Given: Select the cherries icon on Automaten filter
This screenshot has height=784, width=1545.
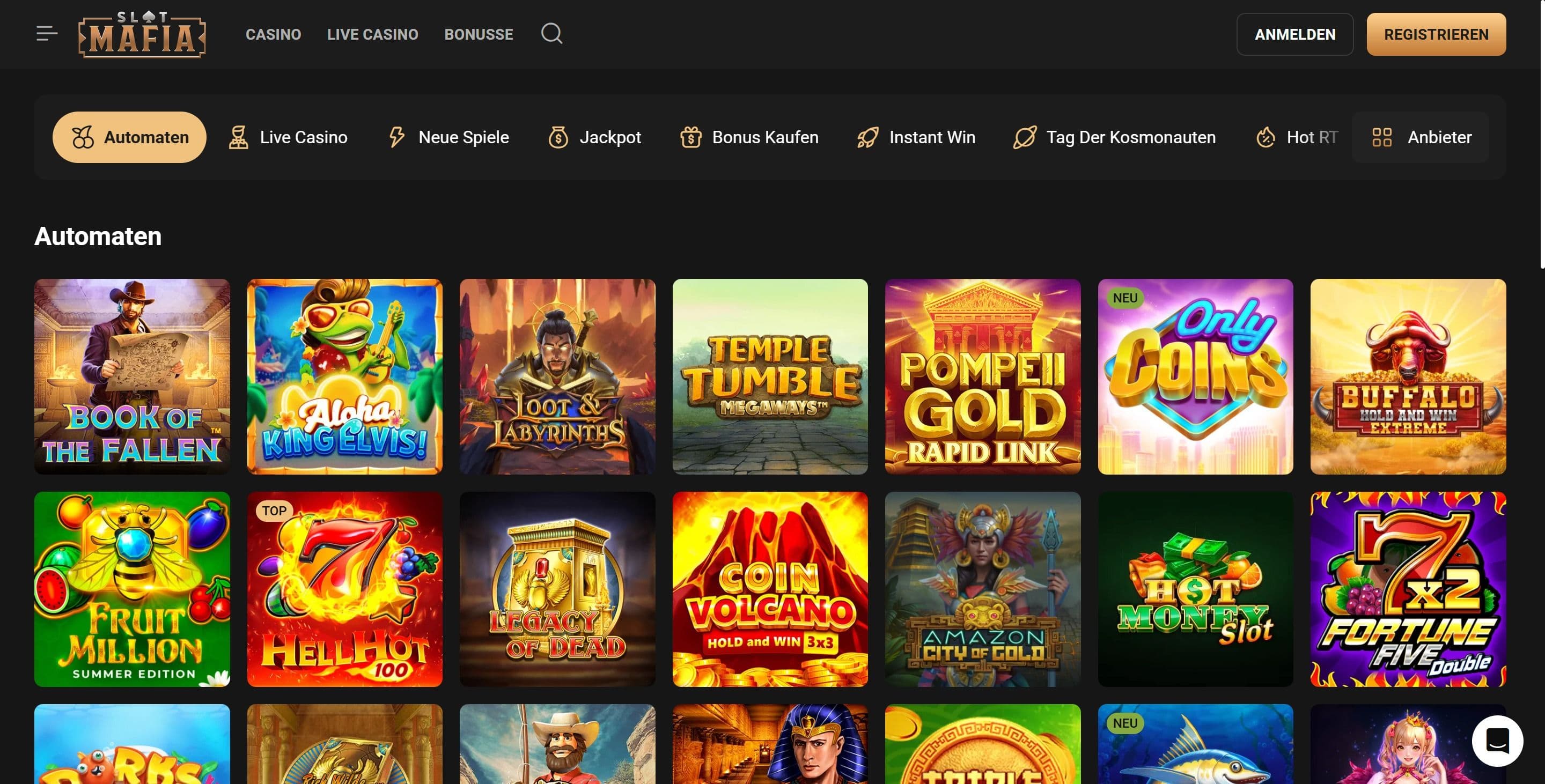Looking at the screenshot, I should pyautogui.click(x=83, y=137).
